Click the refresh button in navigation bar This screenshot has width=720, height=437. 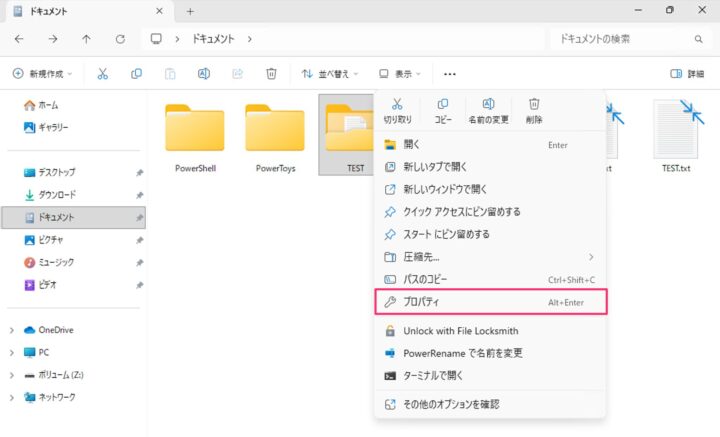(x=120, y=39)
